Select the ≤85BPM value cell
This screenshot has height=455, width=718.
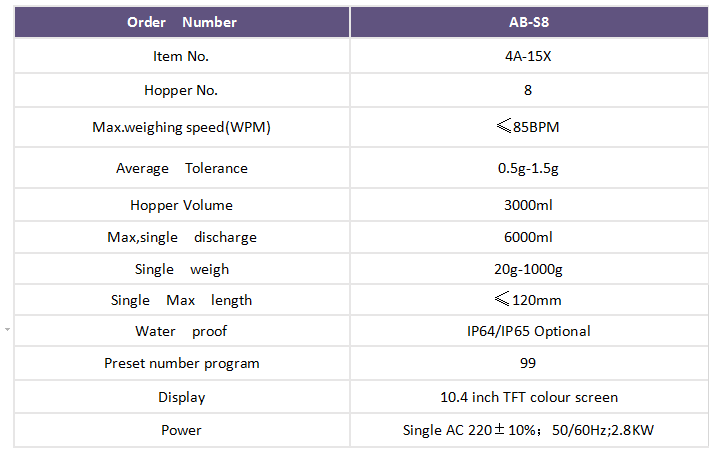click(529, 127)
